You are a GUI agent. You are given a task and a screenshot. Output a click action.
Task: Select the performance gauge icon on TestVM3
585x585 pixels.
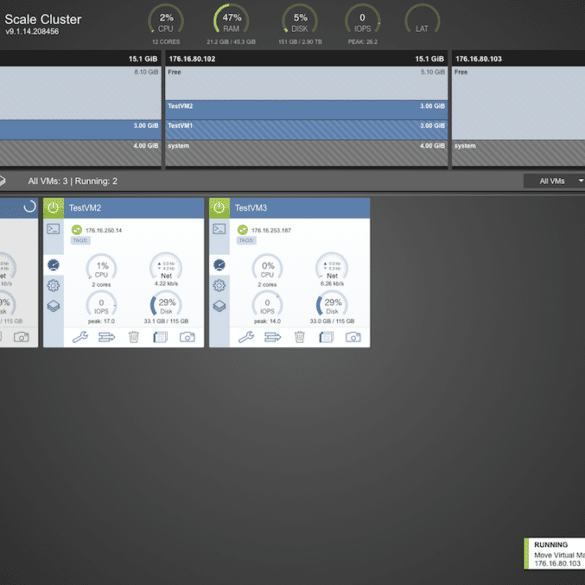coord(219,265)
